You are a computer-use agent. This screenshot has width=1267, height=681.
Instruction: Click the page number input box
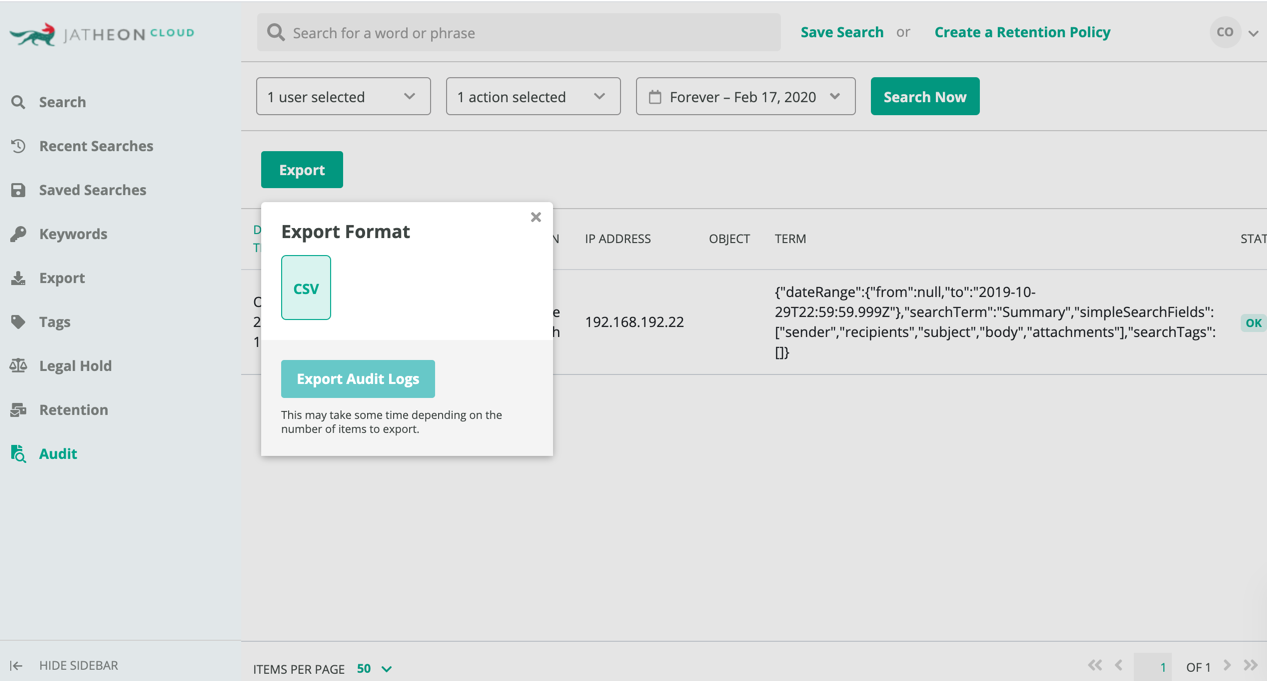1153,666
